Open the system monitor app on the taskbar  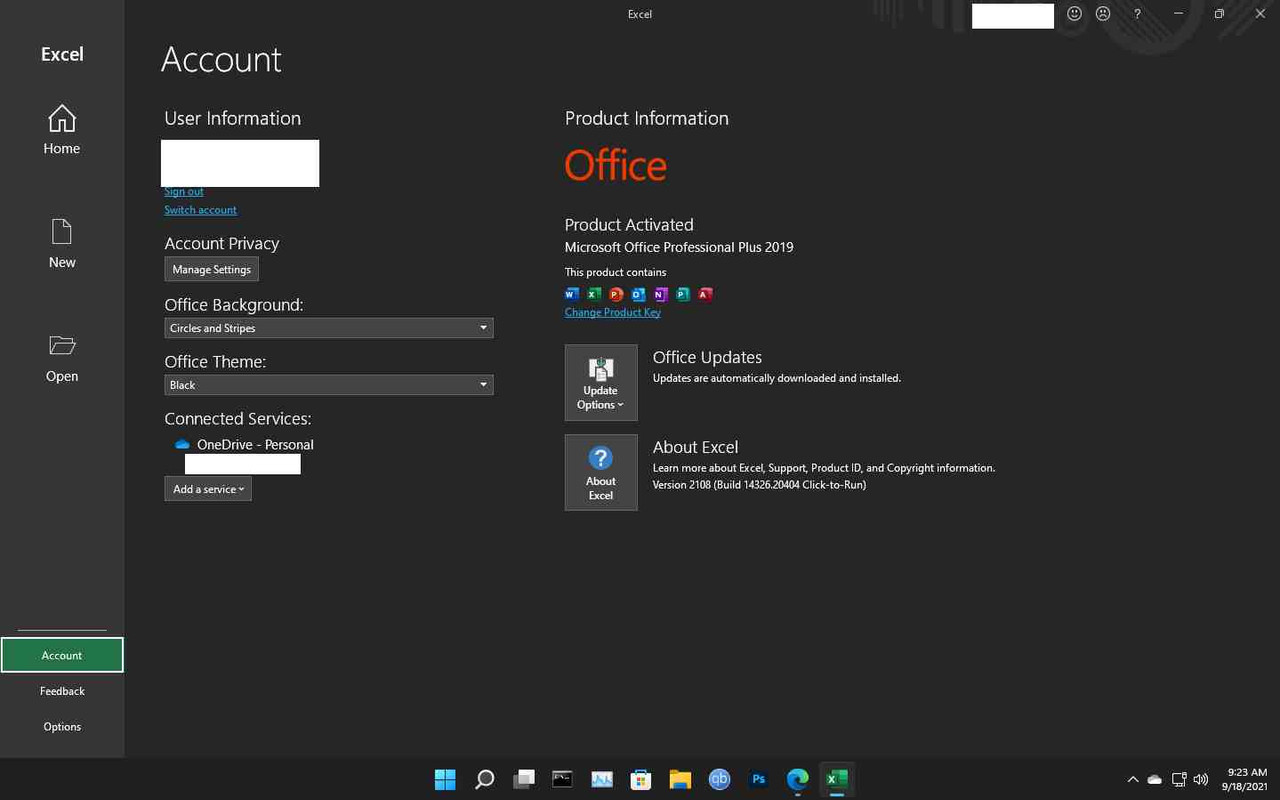click(602, 779)
